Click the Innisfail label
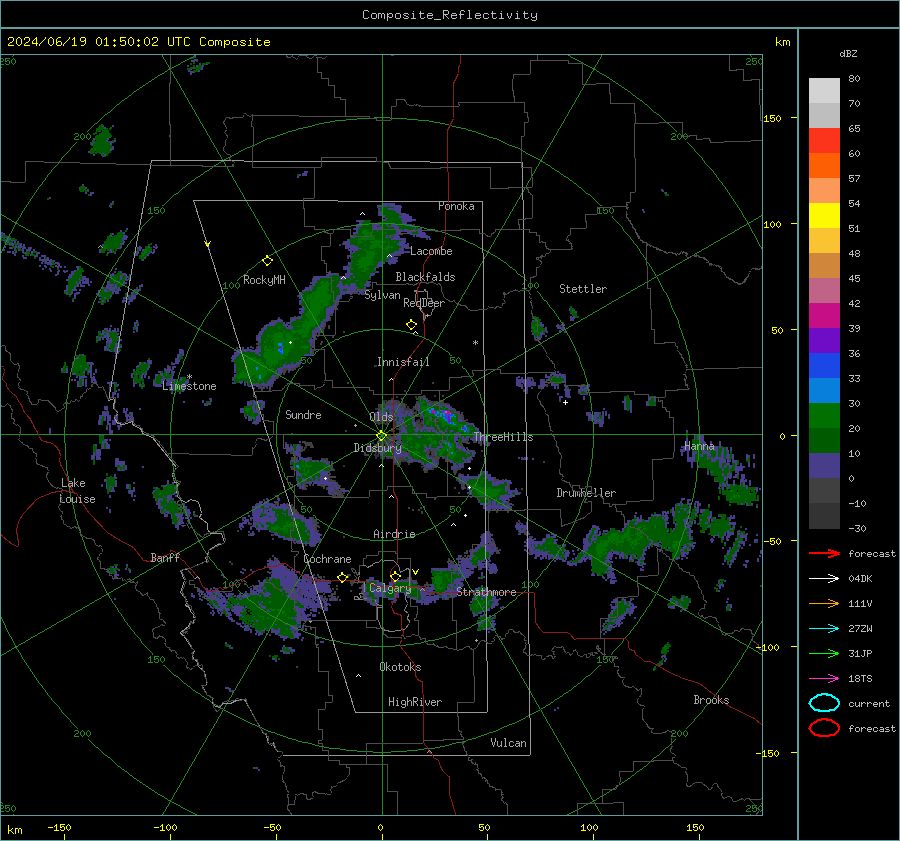Screen dimensions: 900x841 coord(403,362)
